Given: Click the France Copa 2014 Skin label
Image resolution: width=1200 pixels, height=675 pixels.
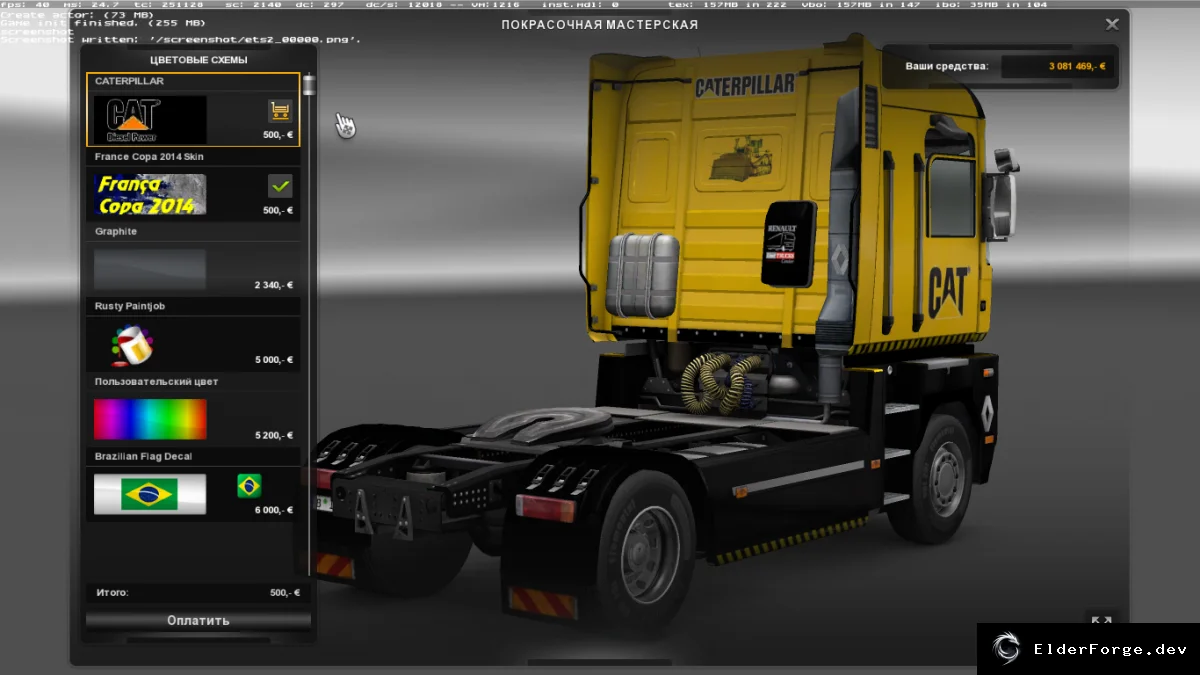Looking at the screenshot, I should click(149, 157).
